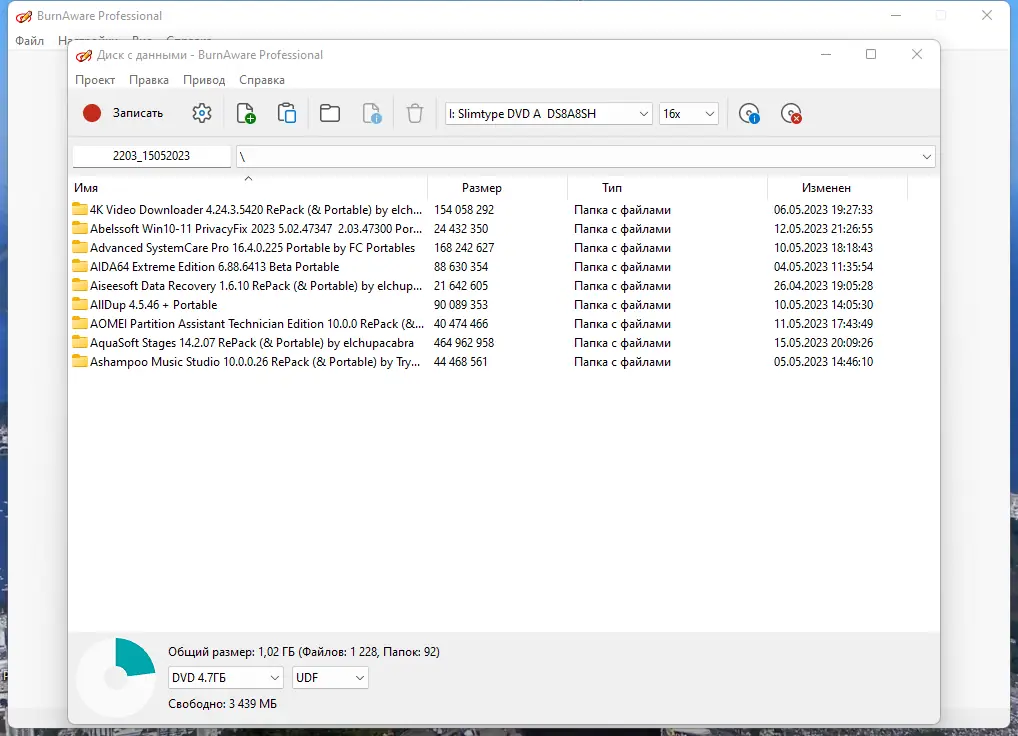This screenshot has width=1018, height=736.
Task: Click the trash delete icon
Action: (x=415, y=114)
